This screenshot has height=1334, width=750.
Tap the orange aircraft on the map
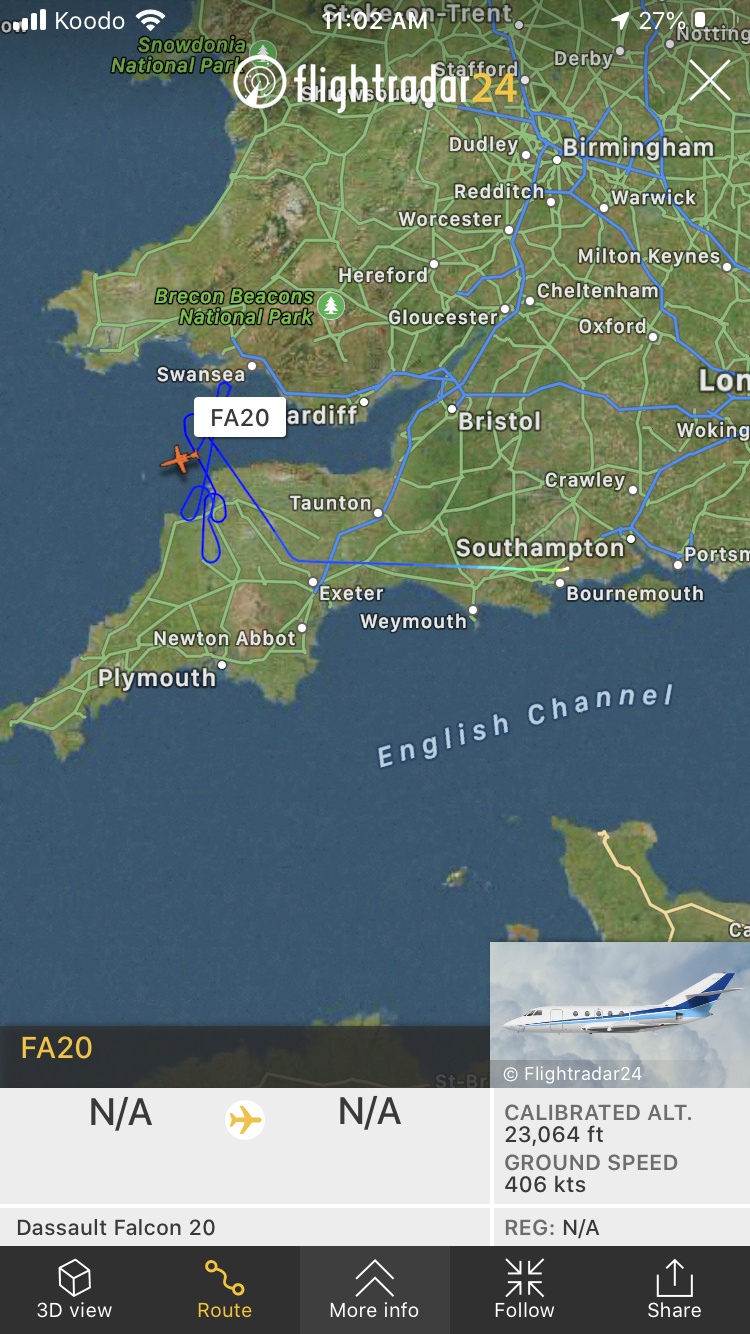coord(180,459)
